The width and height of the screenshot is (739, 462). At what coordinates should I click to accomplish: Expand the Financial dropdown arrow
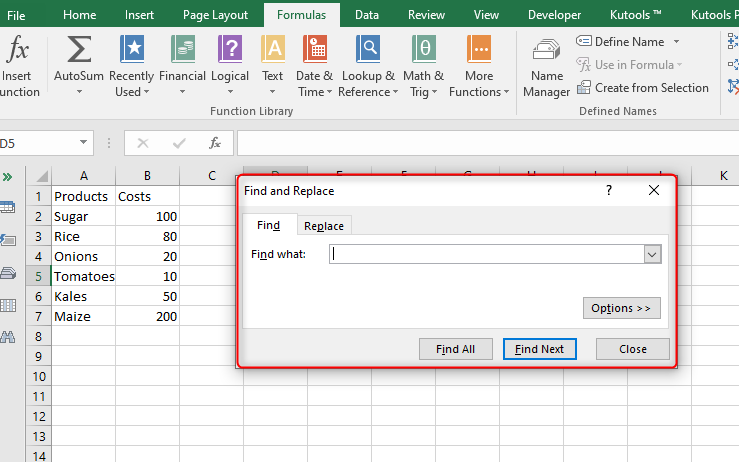pyautogui.click(x=182, y=91)
